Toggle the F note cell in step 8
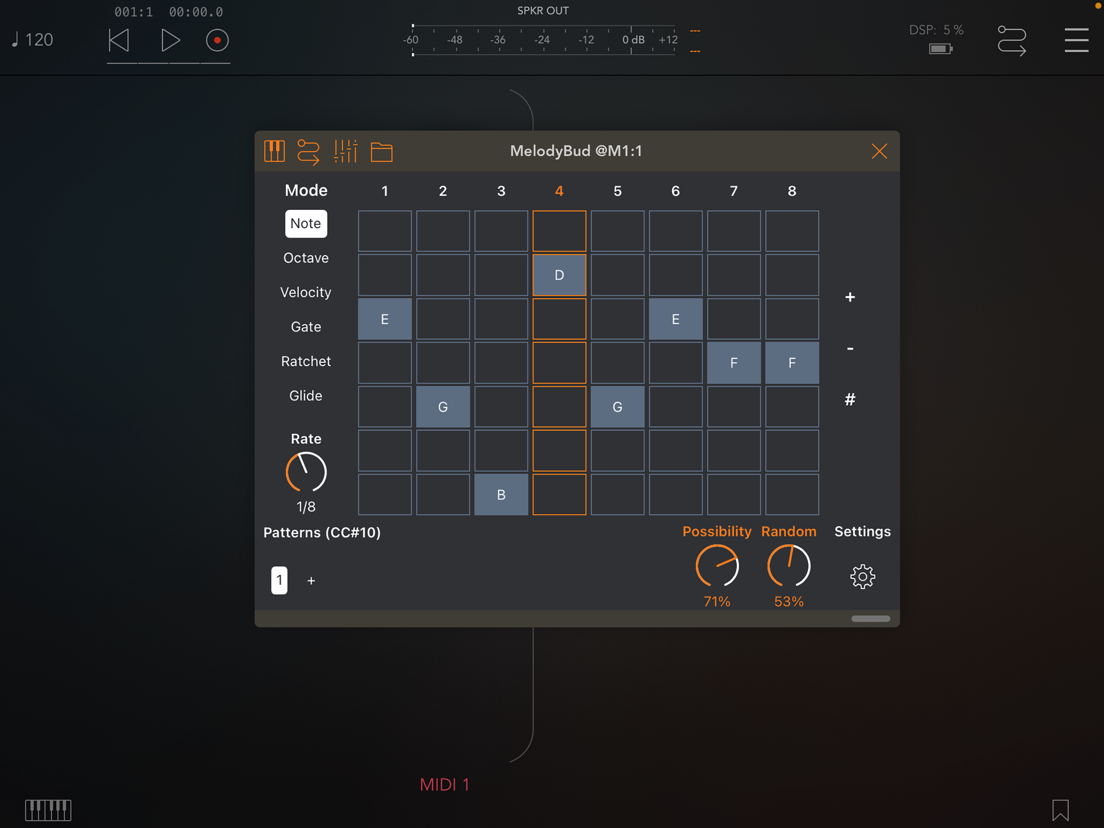 pos(792,363)
